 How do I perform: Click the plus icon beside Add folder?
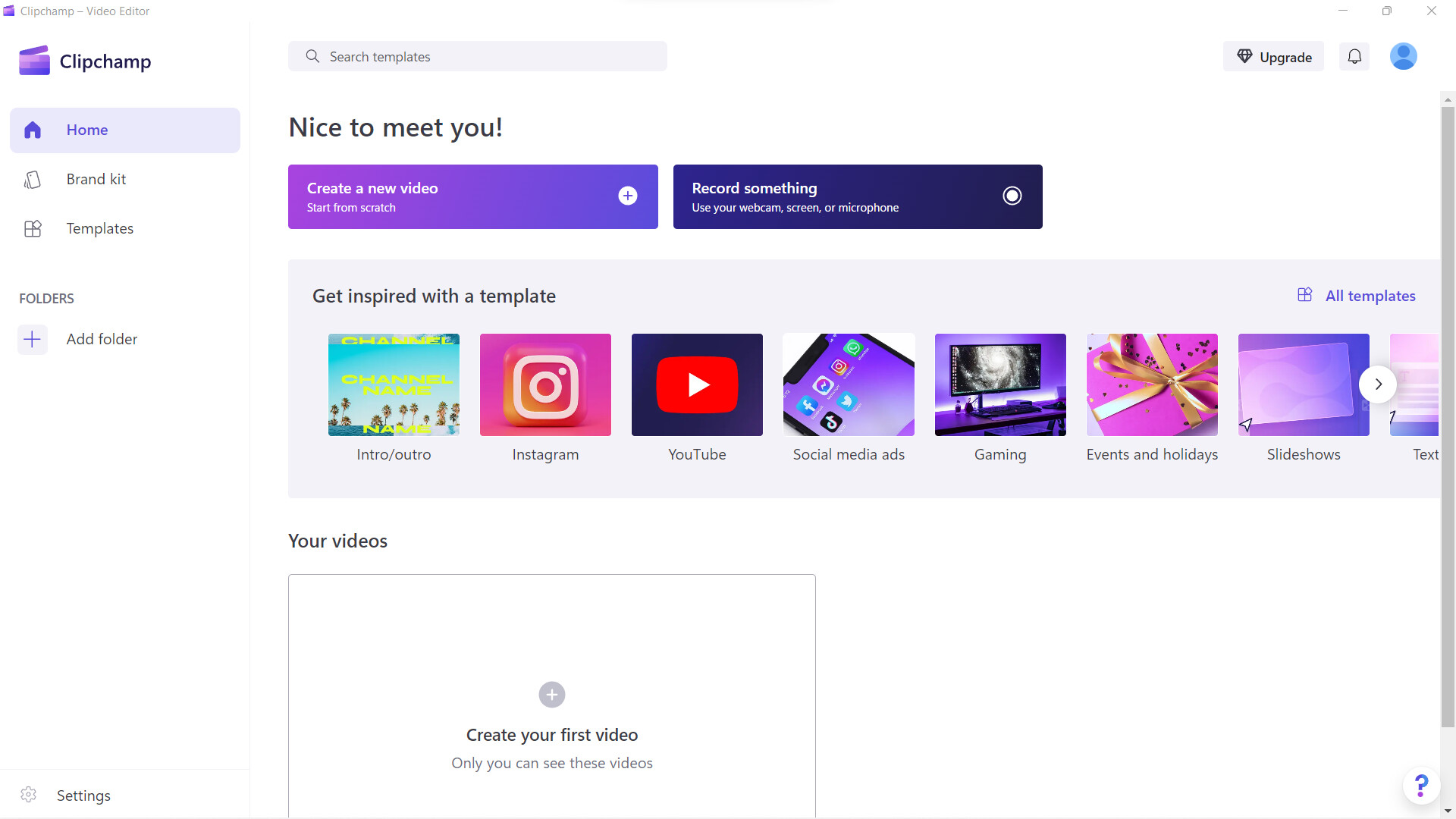click(x=33, y=339)
